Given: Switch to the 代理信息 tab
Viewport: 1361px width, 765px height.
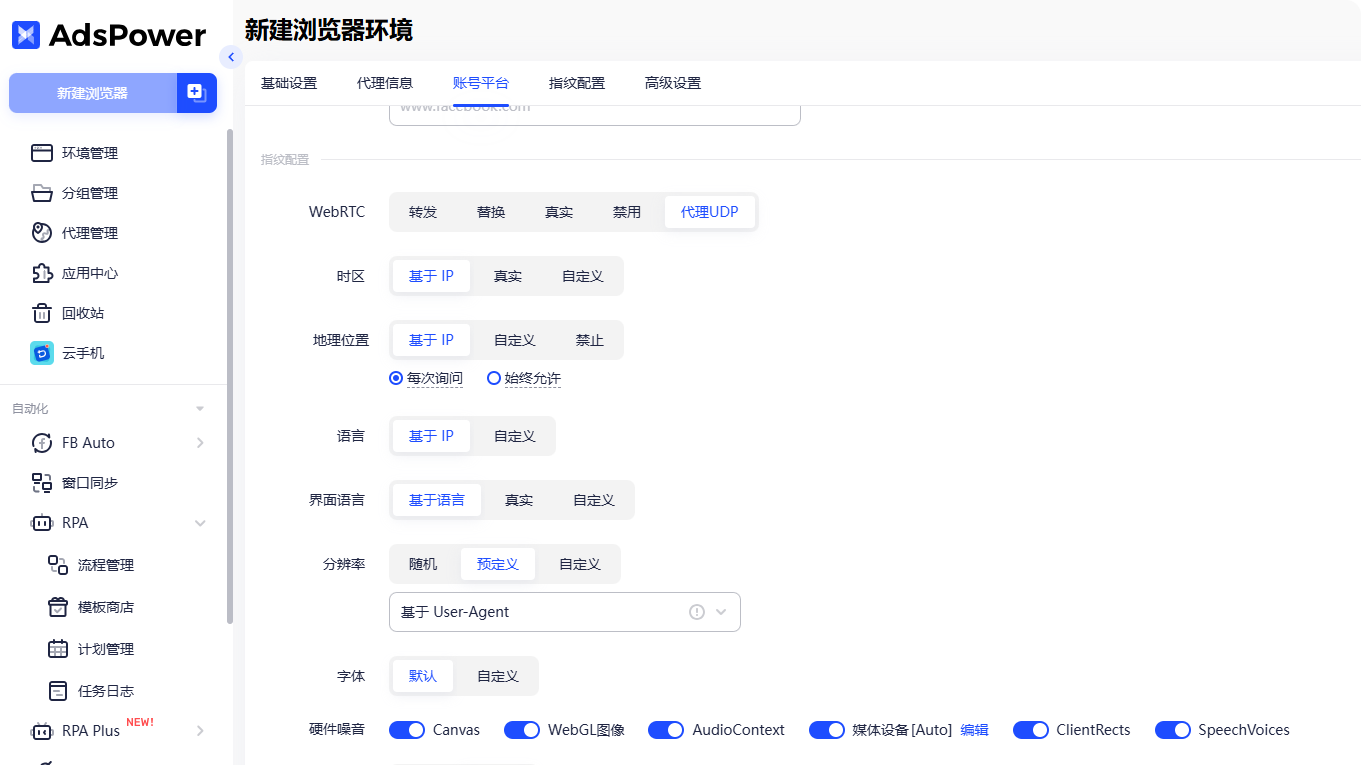Looking at the screenshot, I should pos(385,83).
